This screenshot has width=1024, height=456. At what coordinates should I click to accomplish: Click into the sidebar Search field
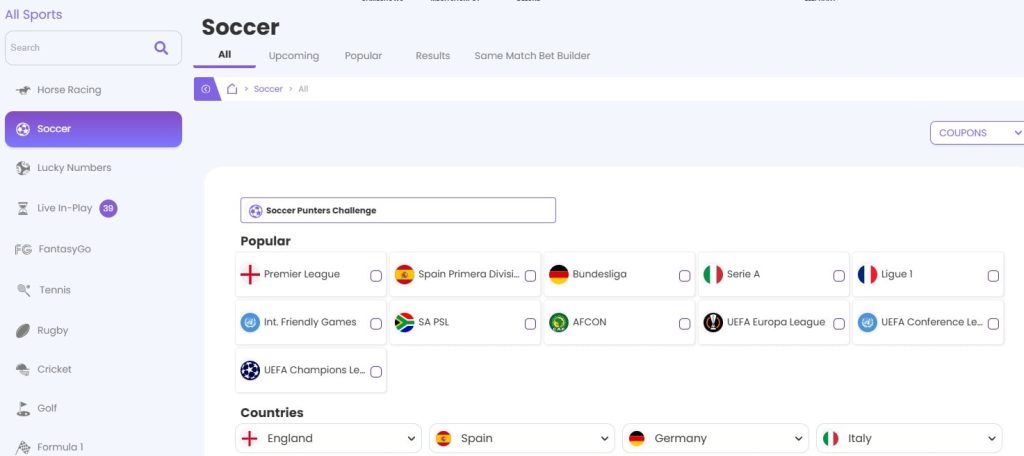[x=78, y=47]
